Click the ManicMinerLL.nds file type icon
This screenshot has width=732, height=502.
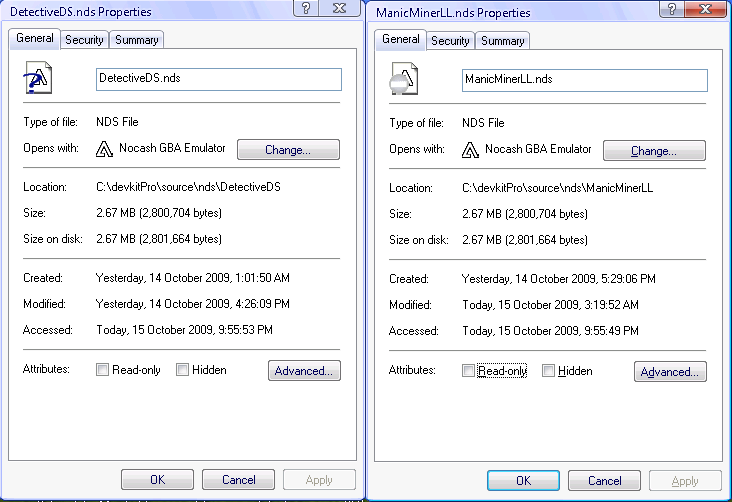click(403, 80)
